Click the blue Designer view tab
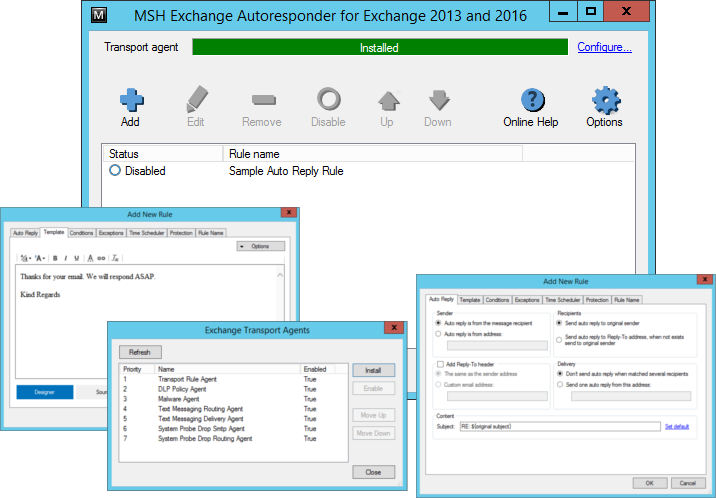Screen dimensions: 716x498 (x=45, y=392)
